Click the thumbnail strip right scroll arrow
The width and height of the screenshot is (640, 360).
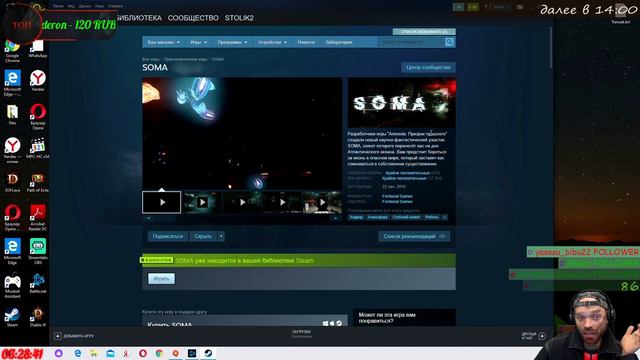point(336,218)
